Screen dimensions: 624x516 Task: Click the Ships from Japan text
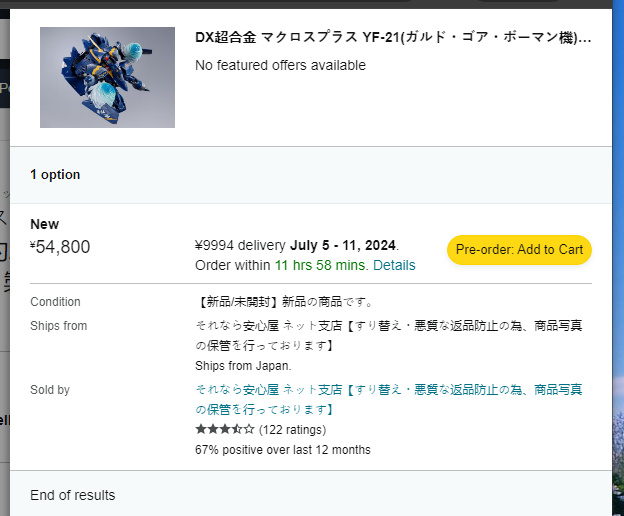[243, 366]
